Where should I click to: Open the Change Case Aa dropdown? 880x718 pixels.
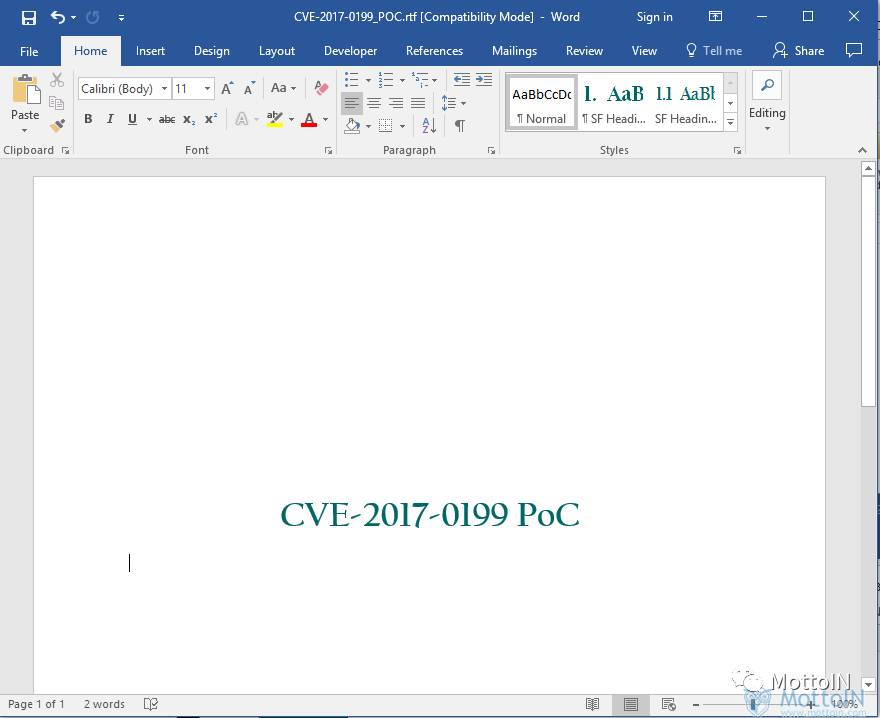pyautogui.click(x=283, y=88)
